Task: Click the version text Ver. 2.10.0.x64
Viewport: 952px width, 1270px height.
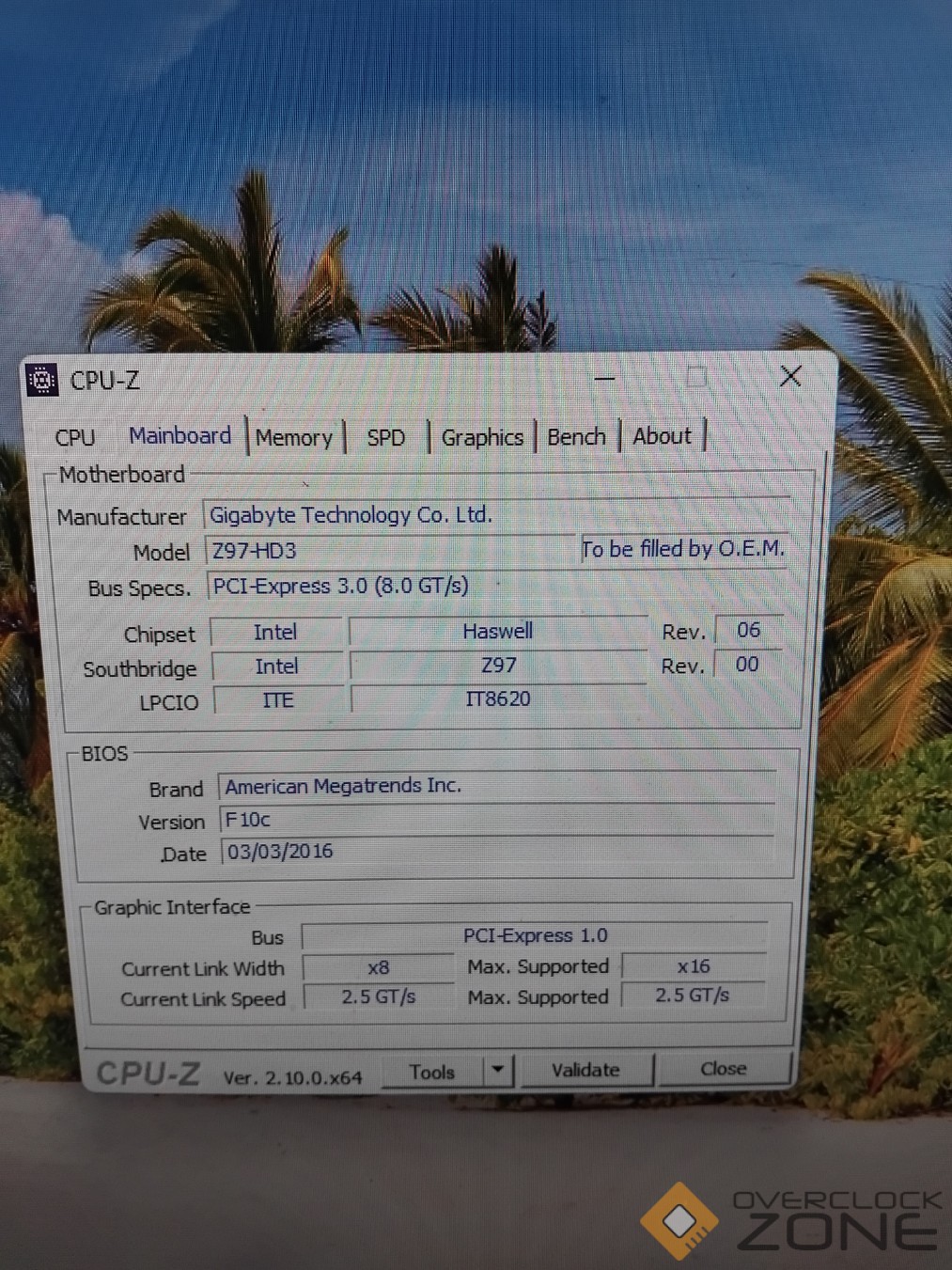Action: pos(292,1077)
